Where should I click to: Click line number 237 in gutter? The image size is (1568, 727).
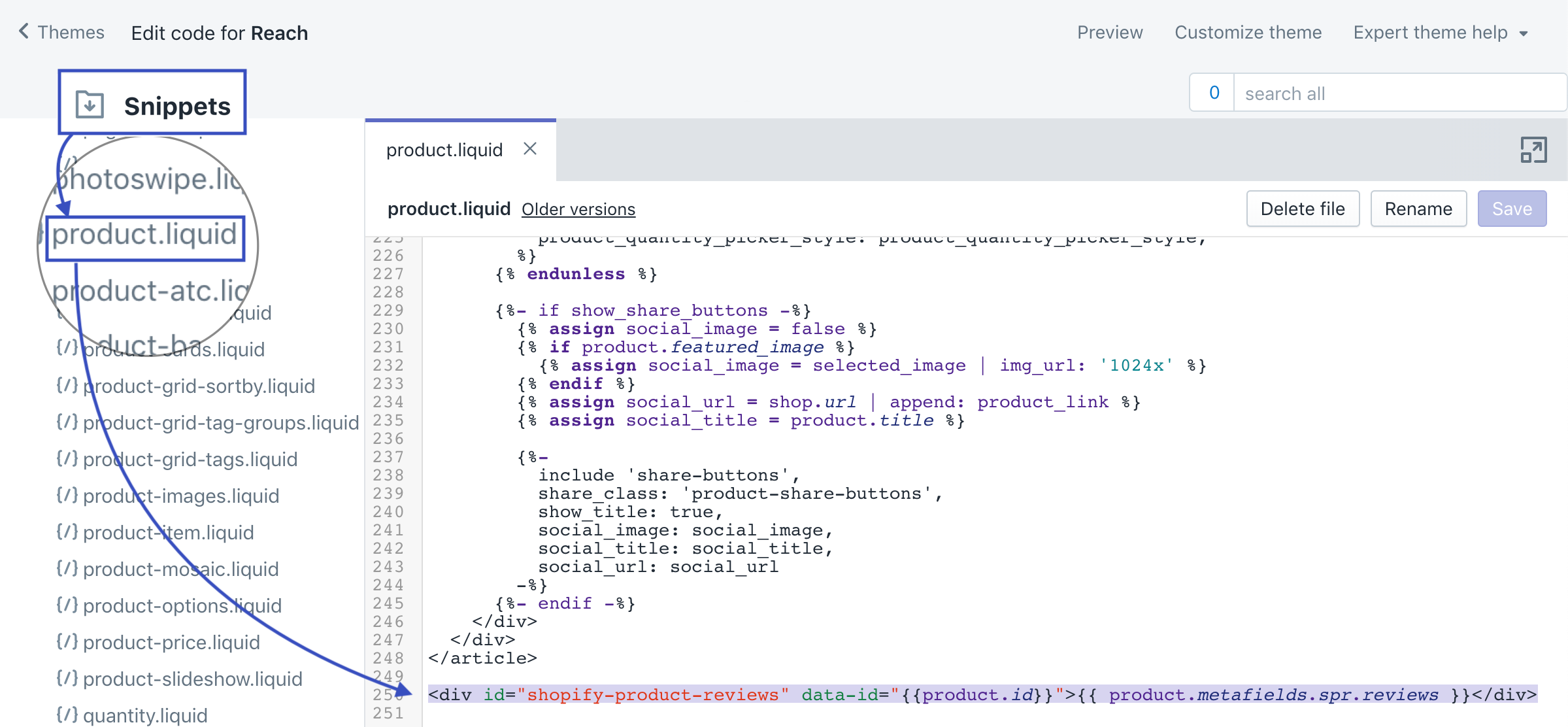click(x=388, y=457)
